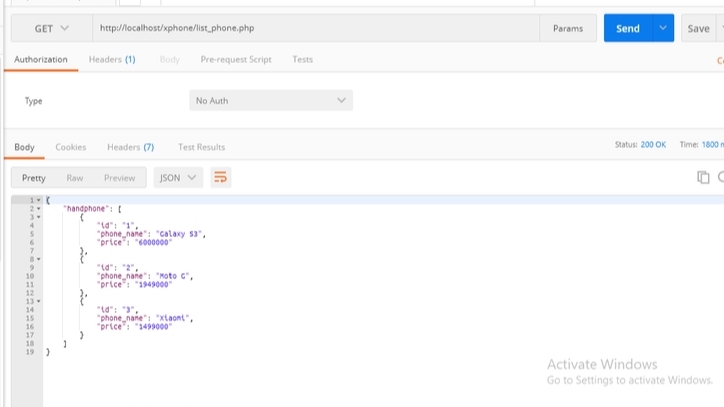Expand the Send options arrow

(663, 28)
